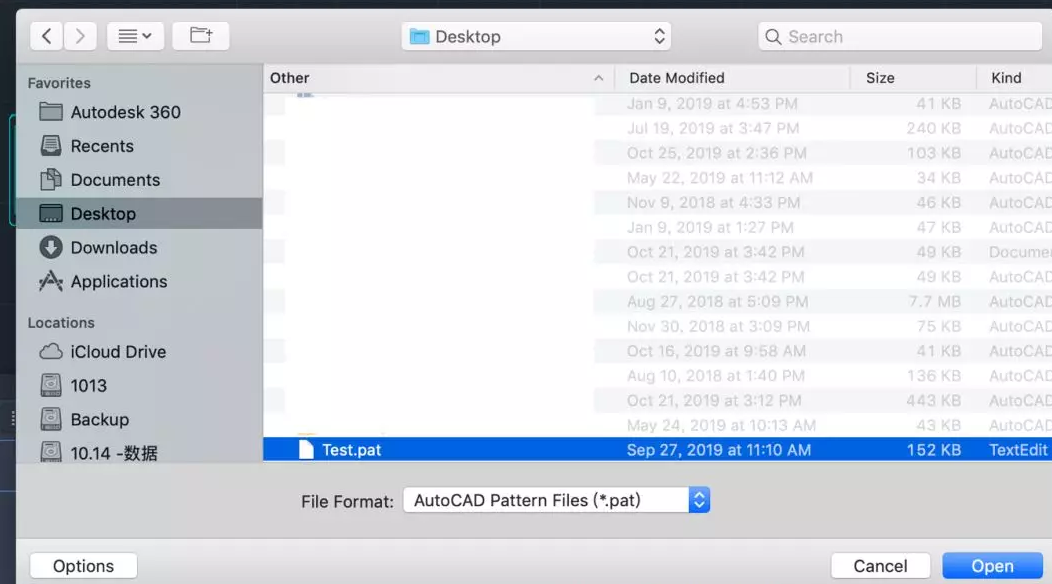1052x584 pixels.
Task: Click the File Format blue stepper arrows
Action: [x=699, y=500]
